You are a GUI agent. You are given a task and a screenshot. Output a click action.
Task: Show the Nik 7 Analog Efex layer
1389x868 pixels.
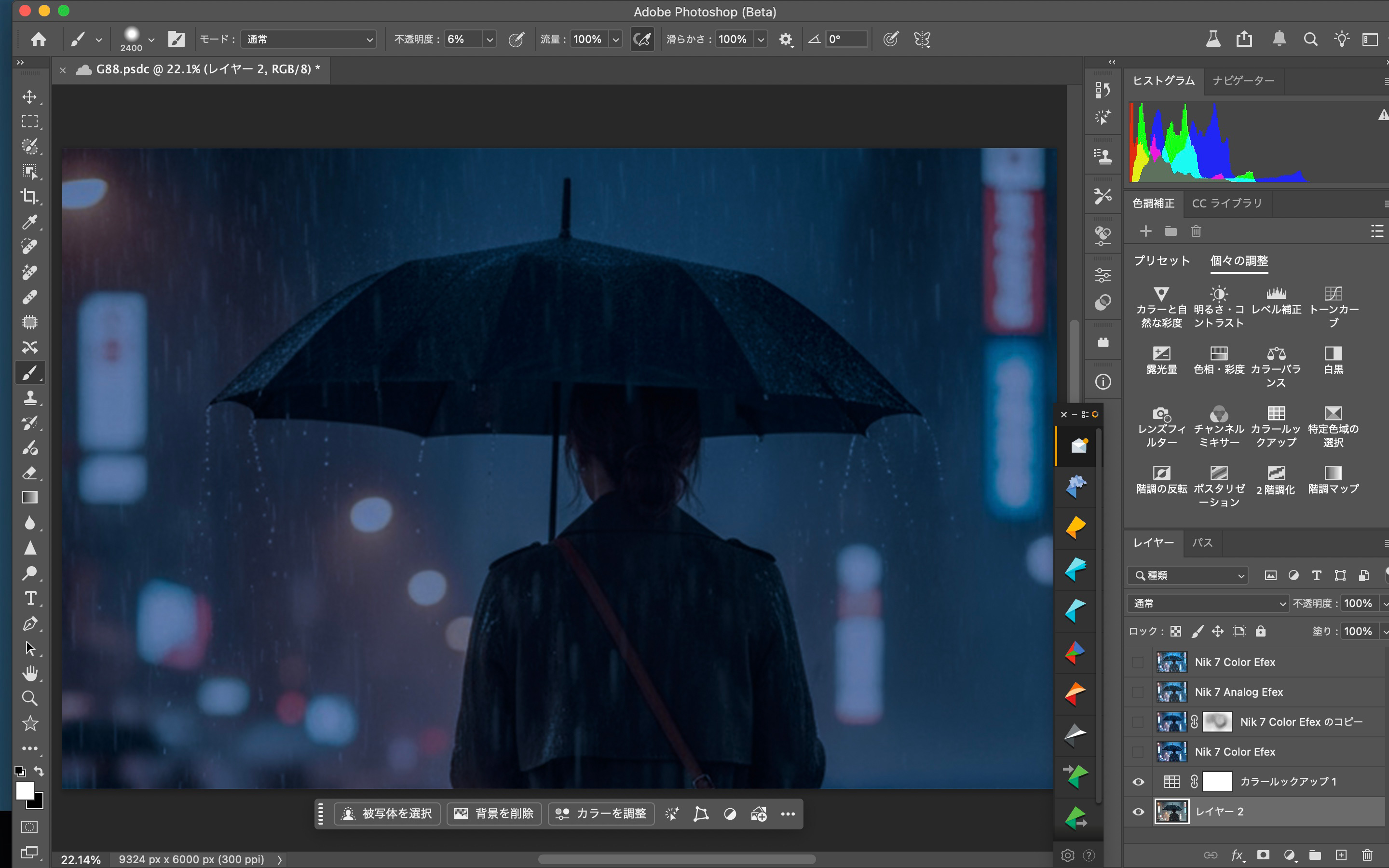(x=1138, y=692)
